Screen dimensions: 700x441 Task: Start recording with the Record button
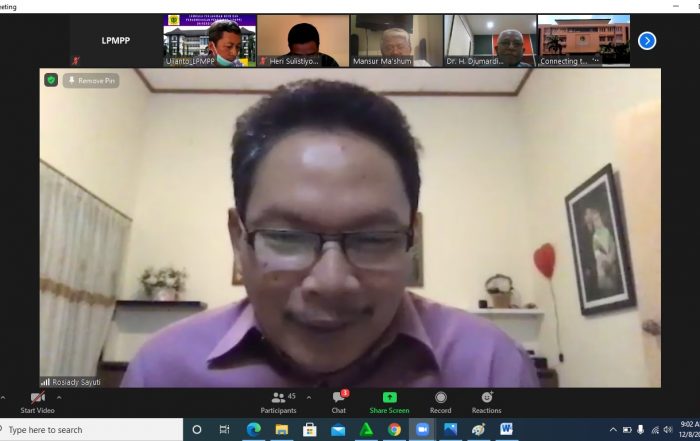coord(441,403)
